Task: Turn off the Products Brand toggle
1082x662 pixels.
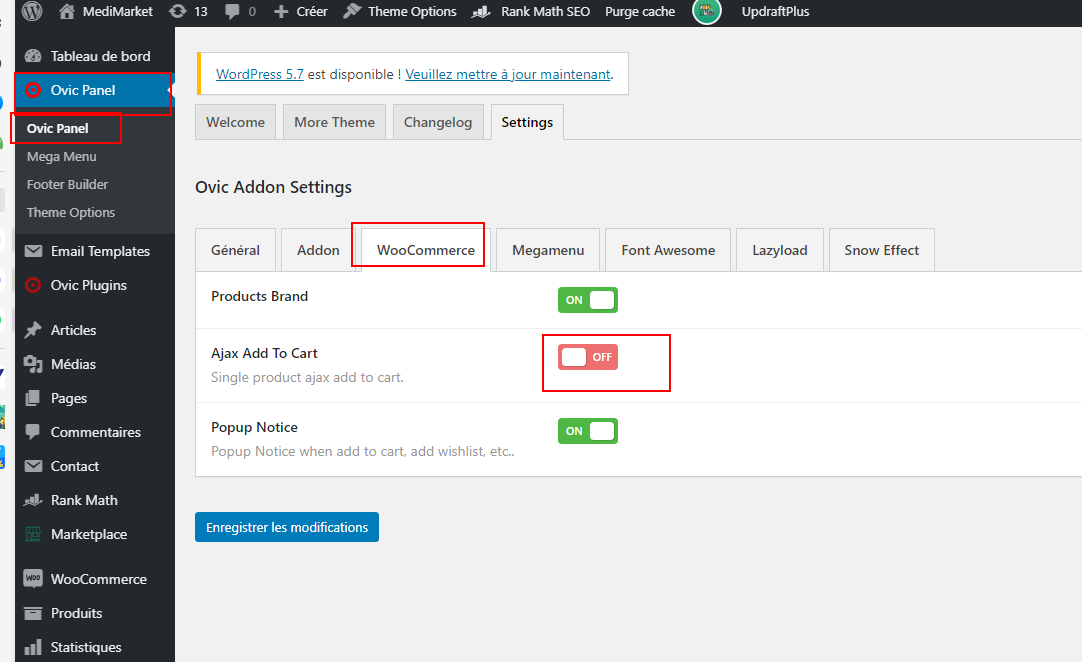Action: [588, 300]
